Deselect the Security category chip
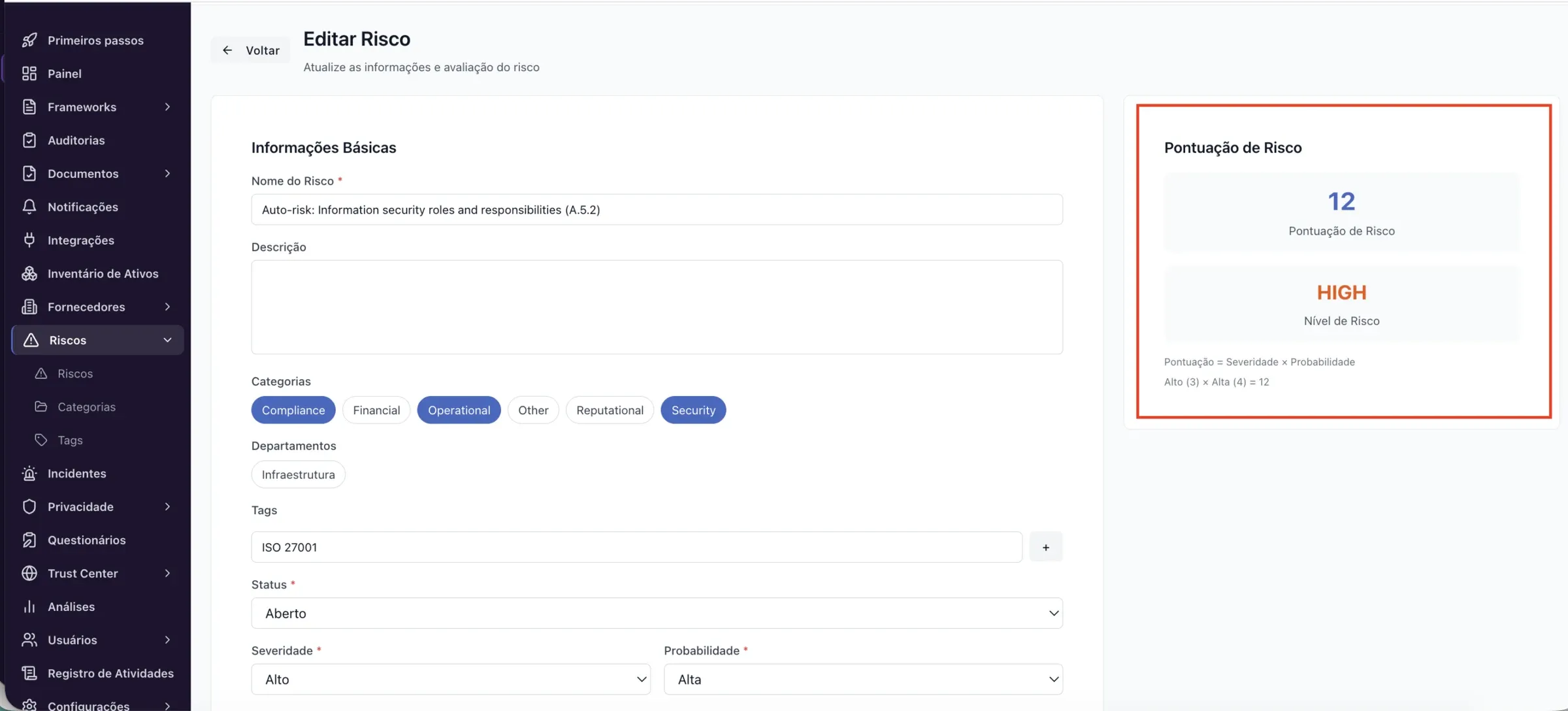Image resolution: width=1568 pixels, height=711 pixels. tap(693, 410)
